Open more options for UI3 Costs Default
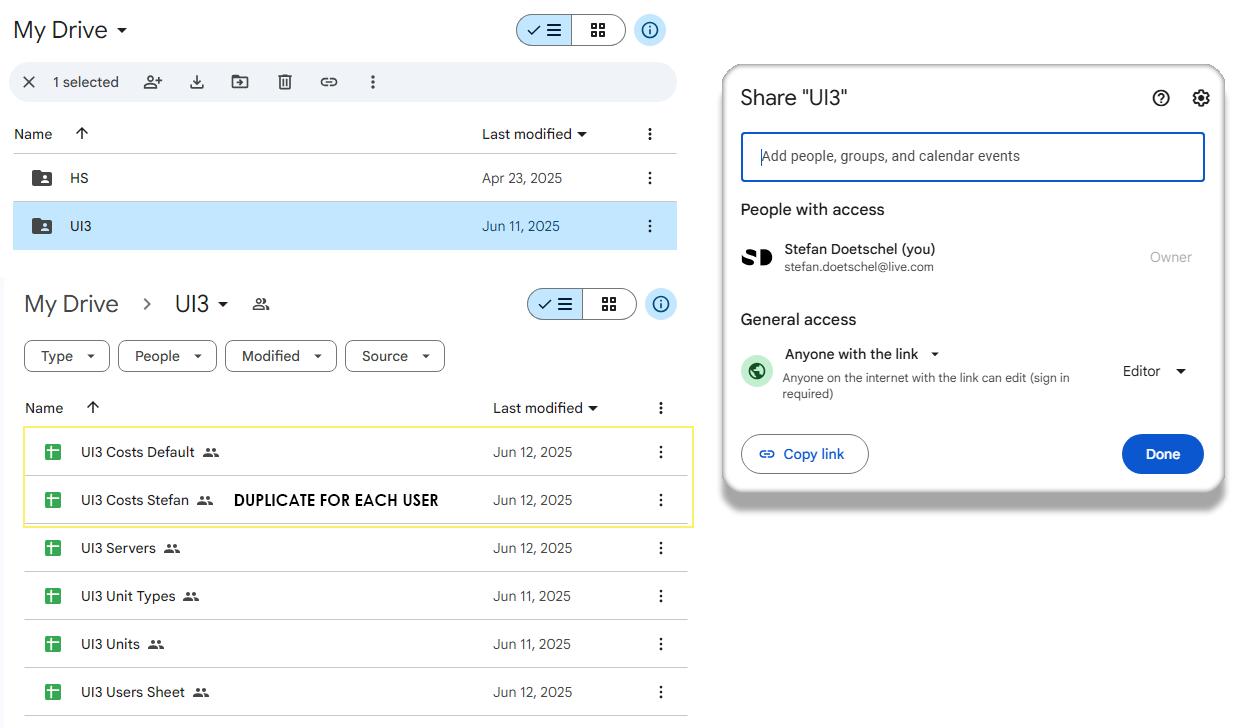The width and height of the screenshot is (1235, 728). pyautogui.click(x=661, y=452)
